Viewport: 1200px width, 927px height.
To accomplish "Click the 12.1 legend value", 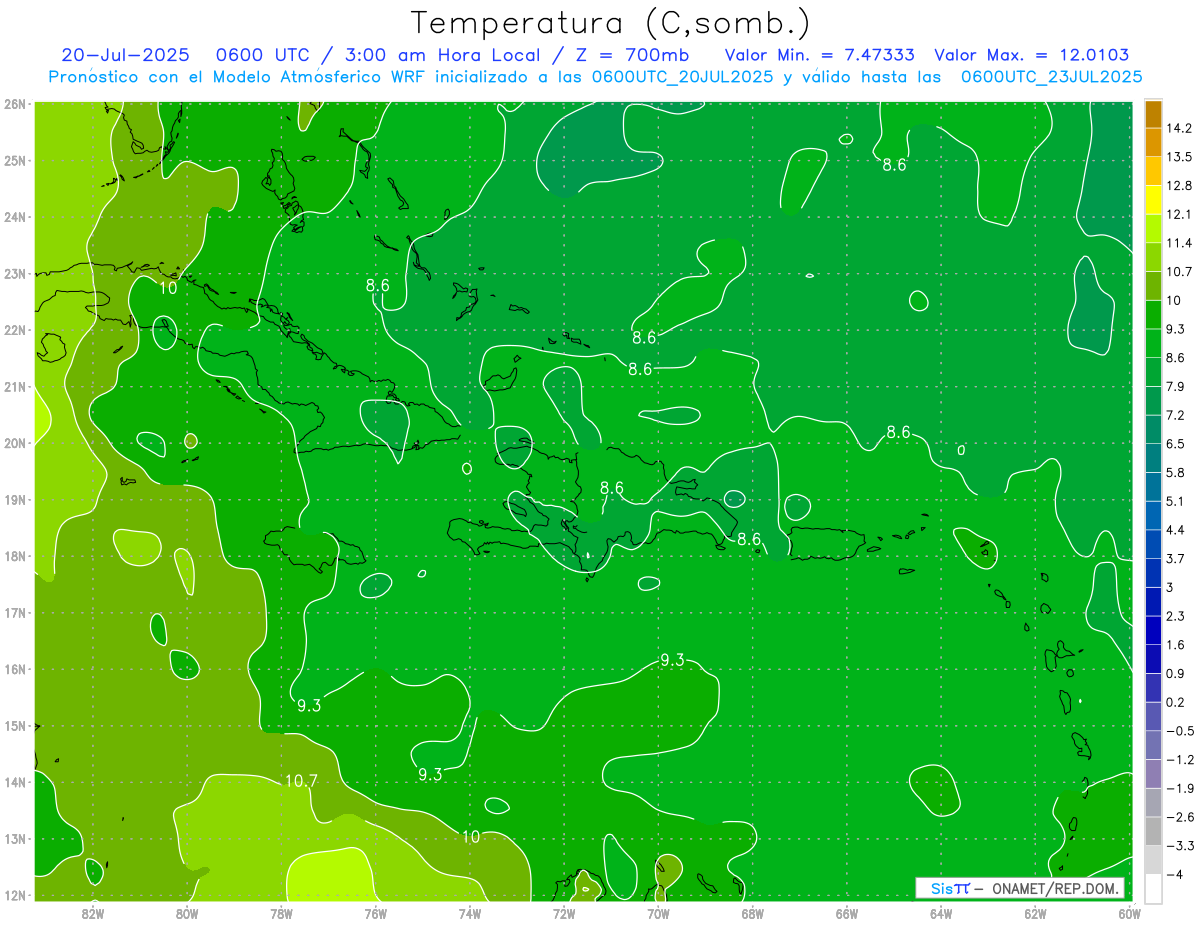I will point(1180,214).
